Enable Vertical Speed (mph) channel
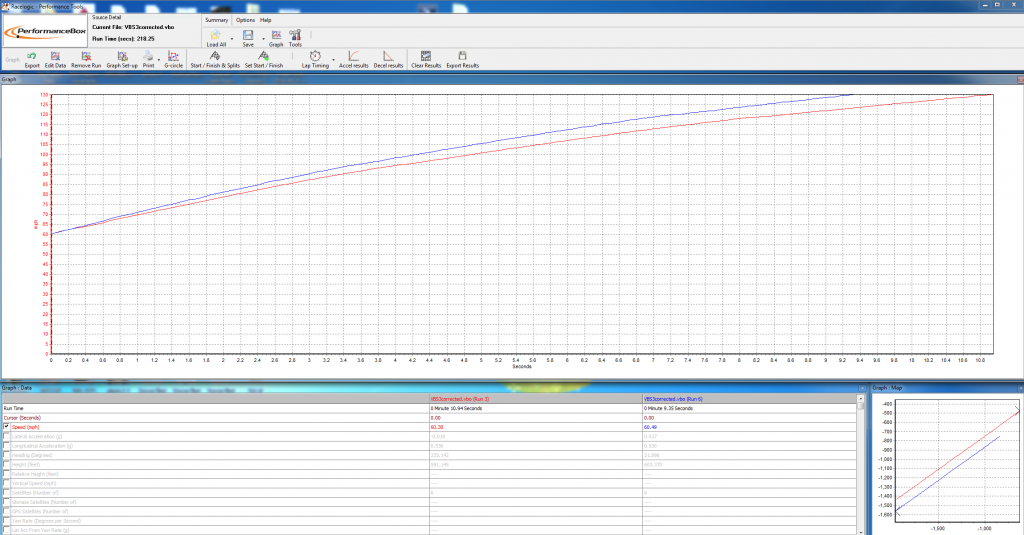The width and height of the screenshot is (1024, 535). tap(7, 483)
